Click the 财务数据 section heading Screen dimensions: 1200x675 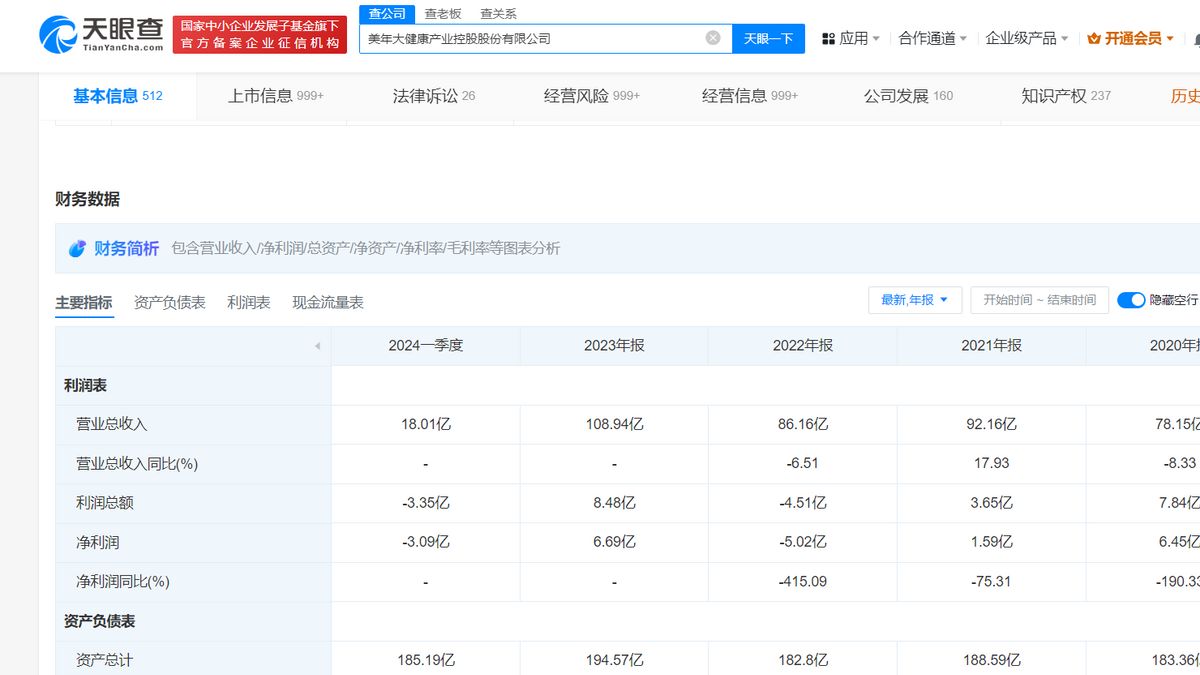pyautogui.click(x=88, y=199)
